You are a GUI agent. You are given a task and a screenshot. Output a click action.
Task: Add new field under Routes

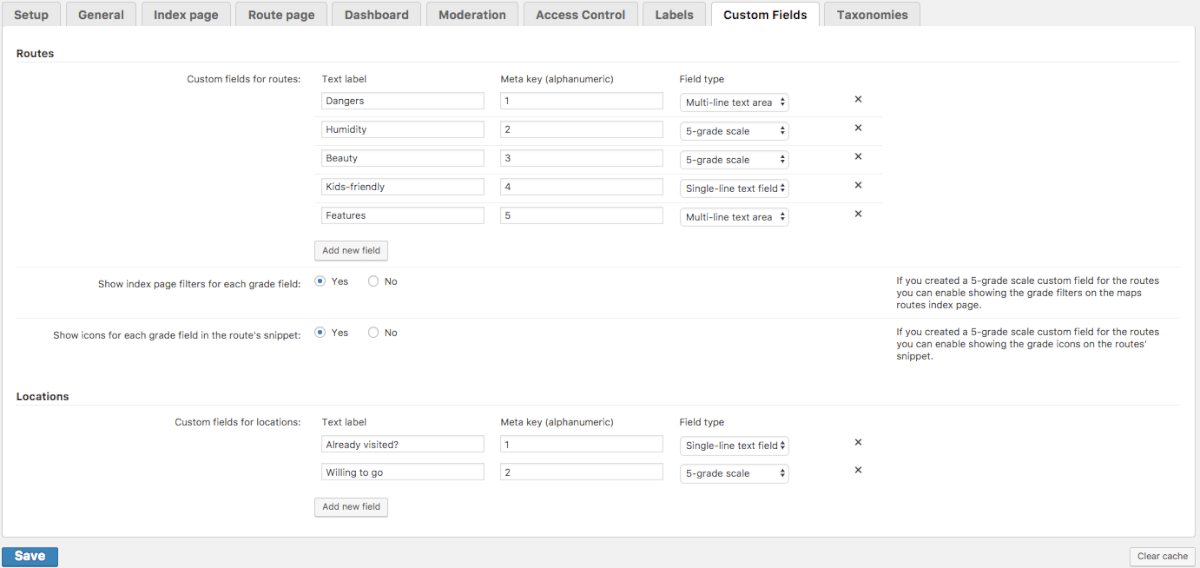[x=350, y=250]
